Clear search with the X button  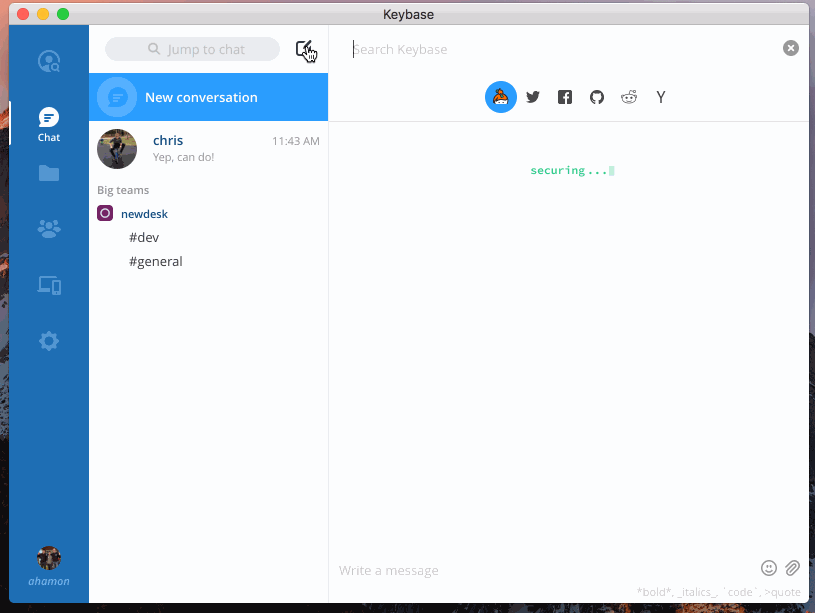791,48
